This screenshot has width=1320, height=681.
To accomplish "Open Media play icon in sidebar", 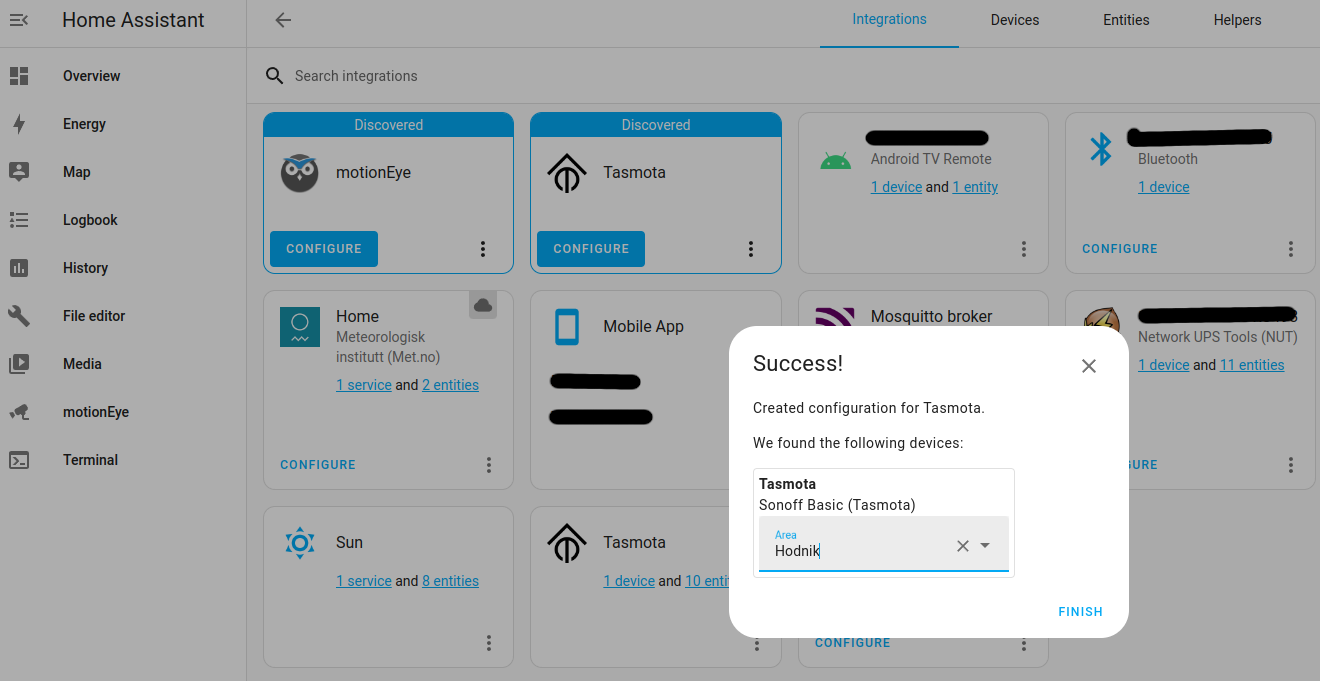I will pos(19,364).
